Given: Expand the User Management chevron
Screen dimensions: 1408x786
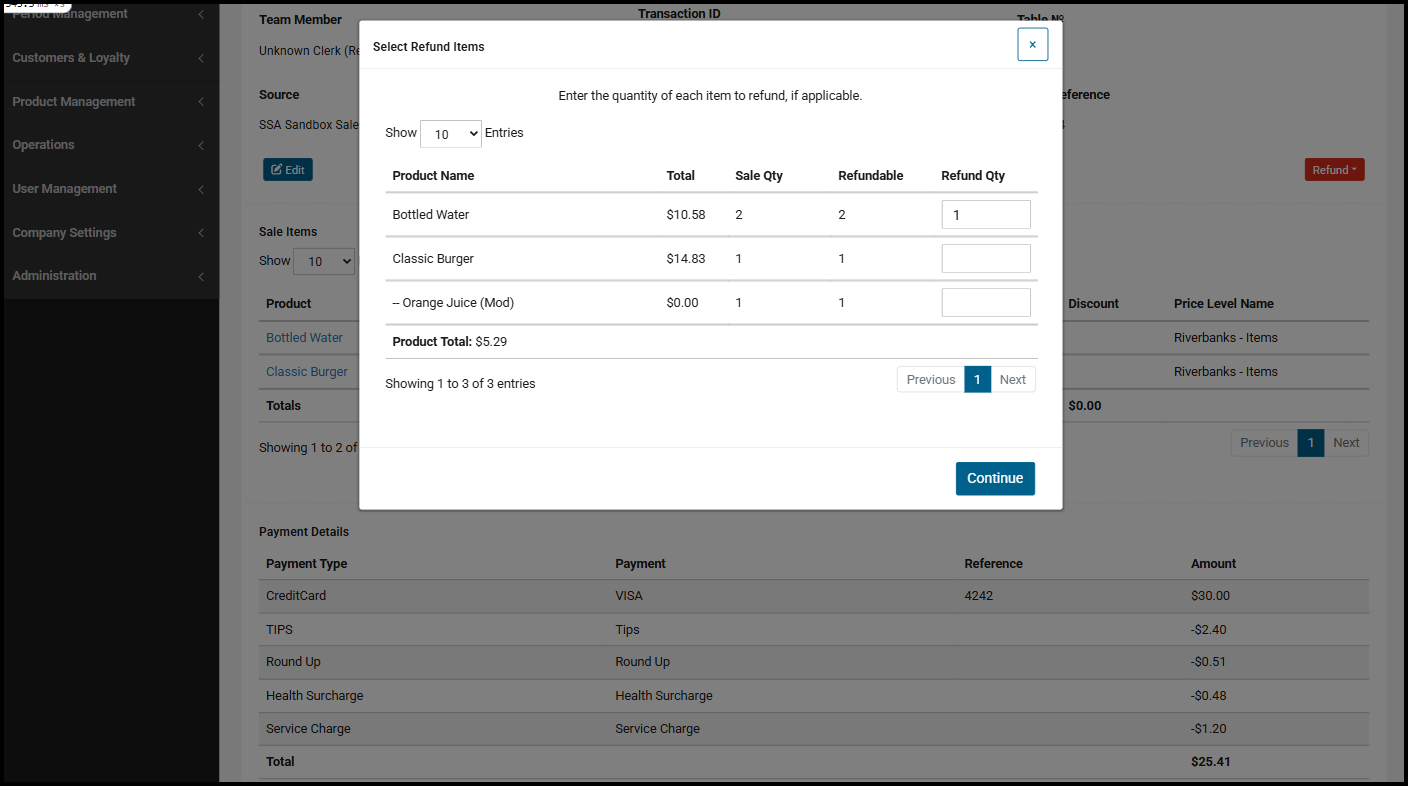Looking at the screenshot, I should tap(201, 189).
